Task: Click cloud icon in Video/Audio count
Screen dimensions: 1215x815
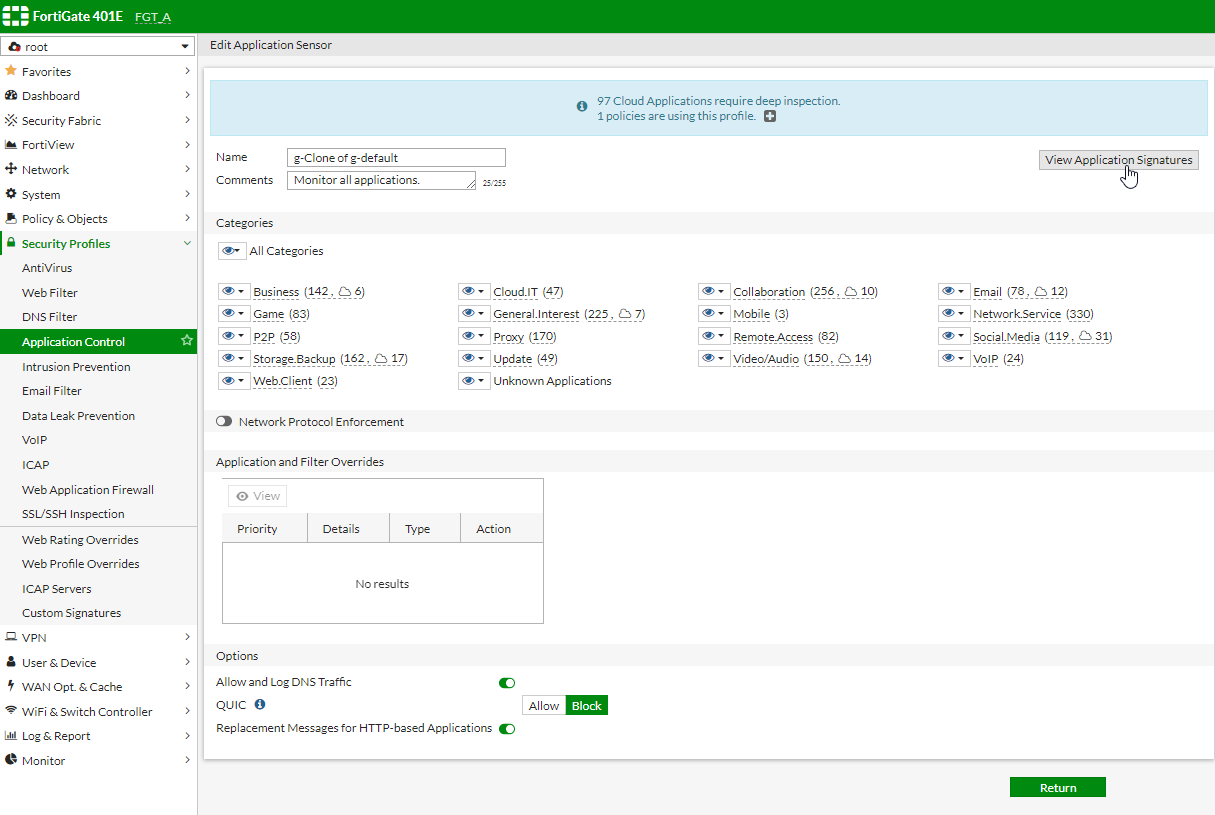Action: tap(845, 358)
